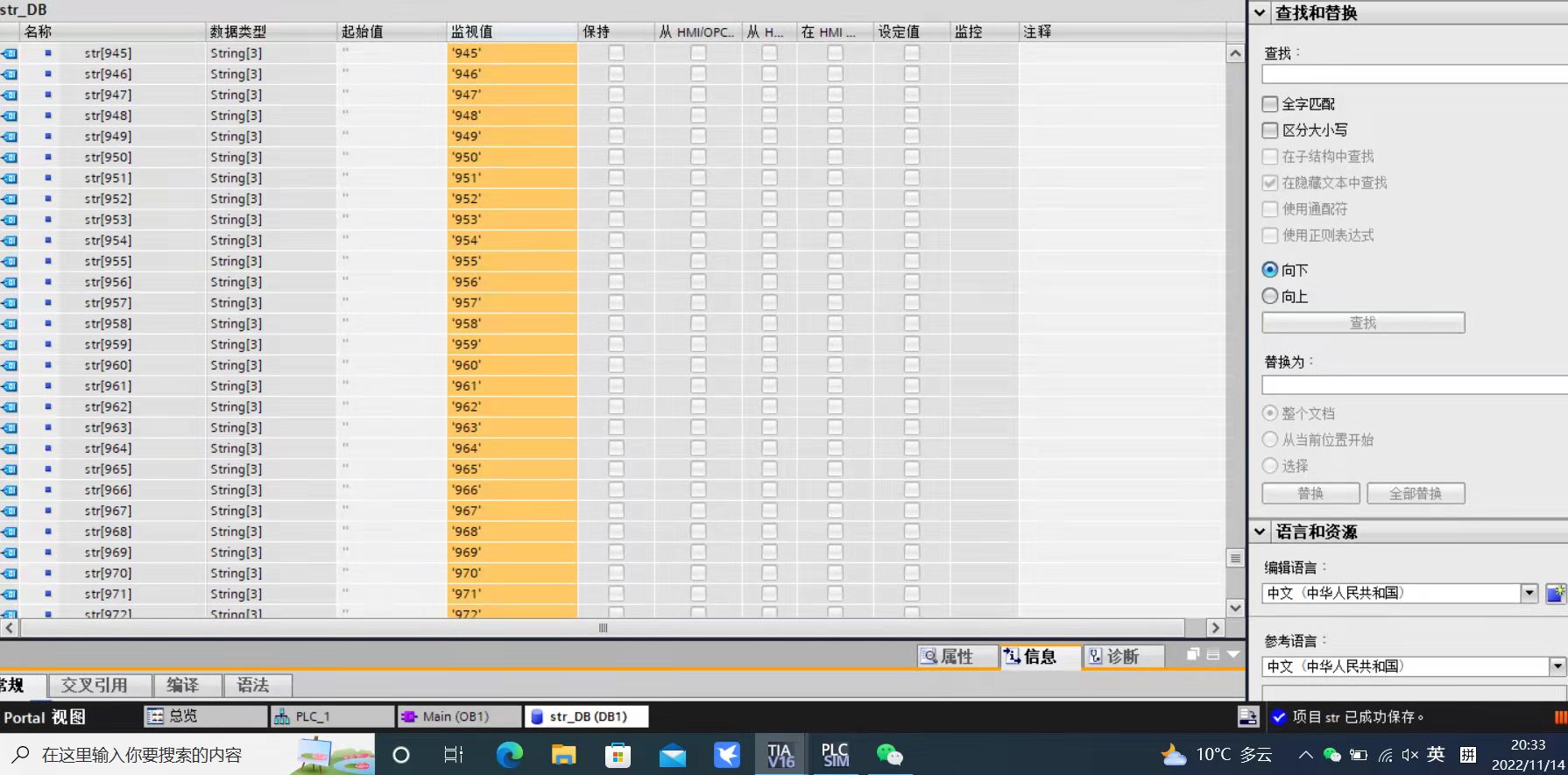Enable the 全字匹配 checkbox

pos(1270,104)
